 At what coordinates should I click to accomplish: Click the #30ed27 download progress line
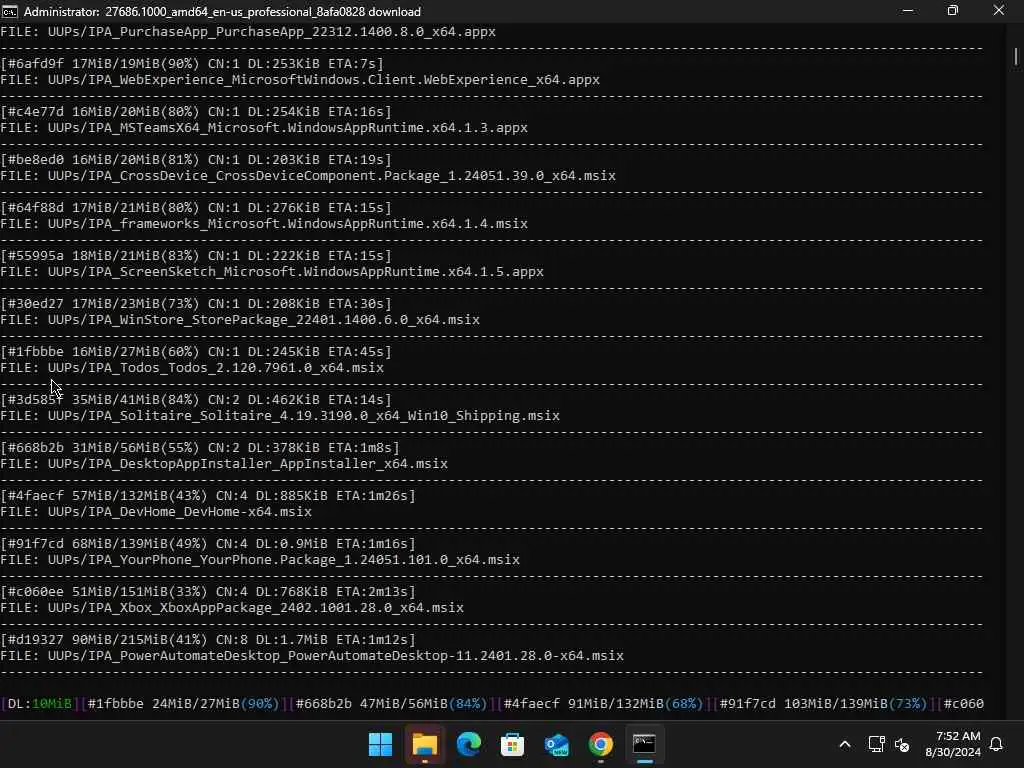click(x=196, y=304)
